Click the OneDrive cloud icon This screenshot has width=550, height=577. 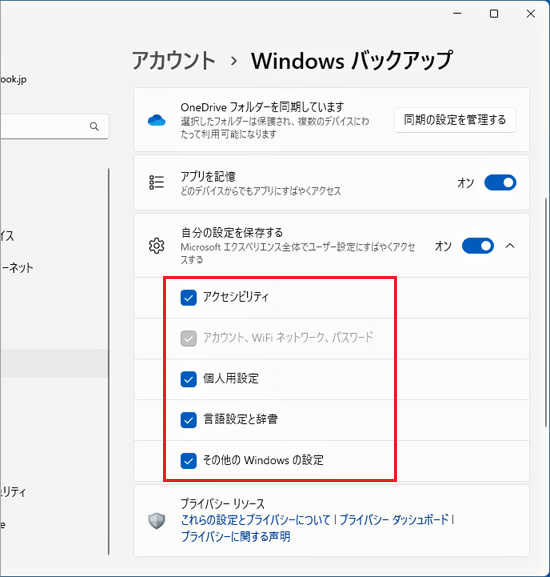pos(156,120)
